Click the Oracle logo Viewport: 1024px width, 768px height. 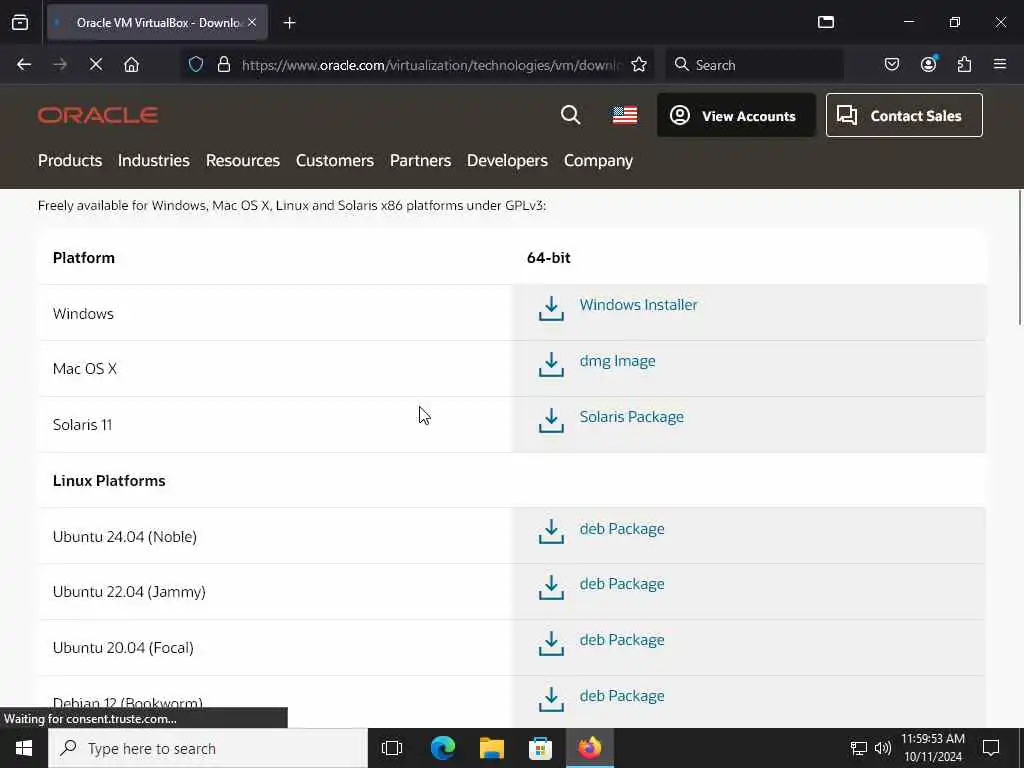point(98,115)
